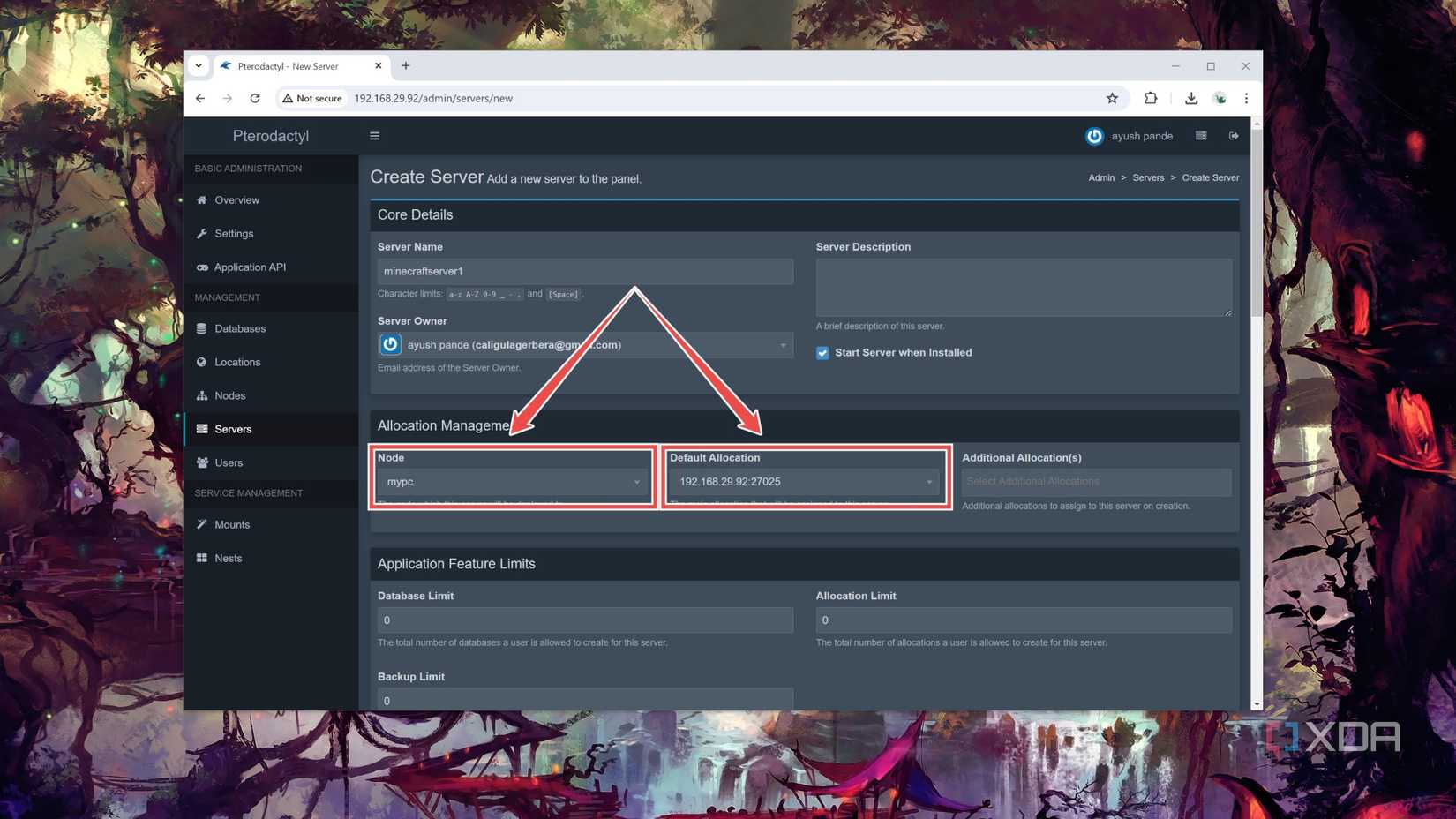Click the Core Details heading
The image size is (1456, 819).
point(415,215)
